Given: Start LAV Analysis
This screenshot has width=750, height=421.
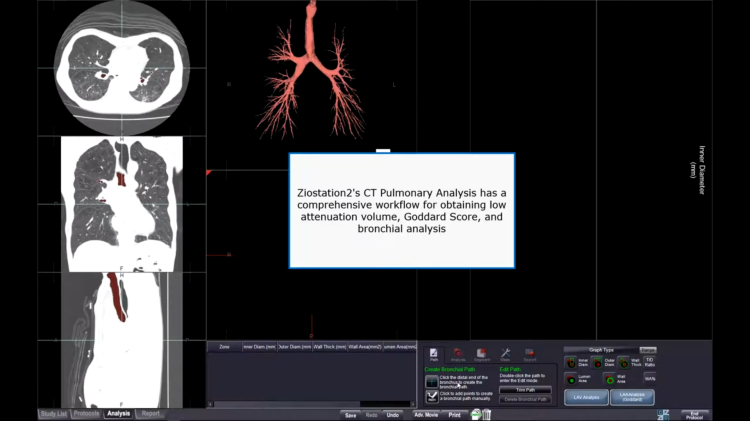Looking at the screenshot, I should coord(586,397).
